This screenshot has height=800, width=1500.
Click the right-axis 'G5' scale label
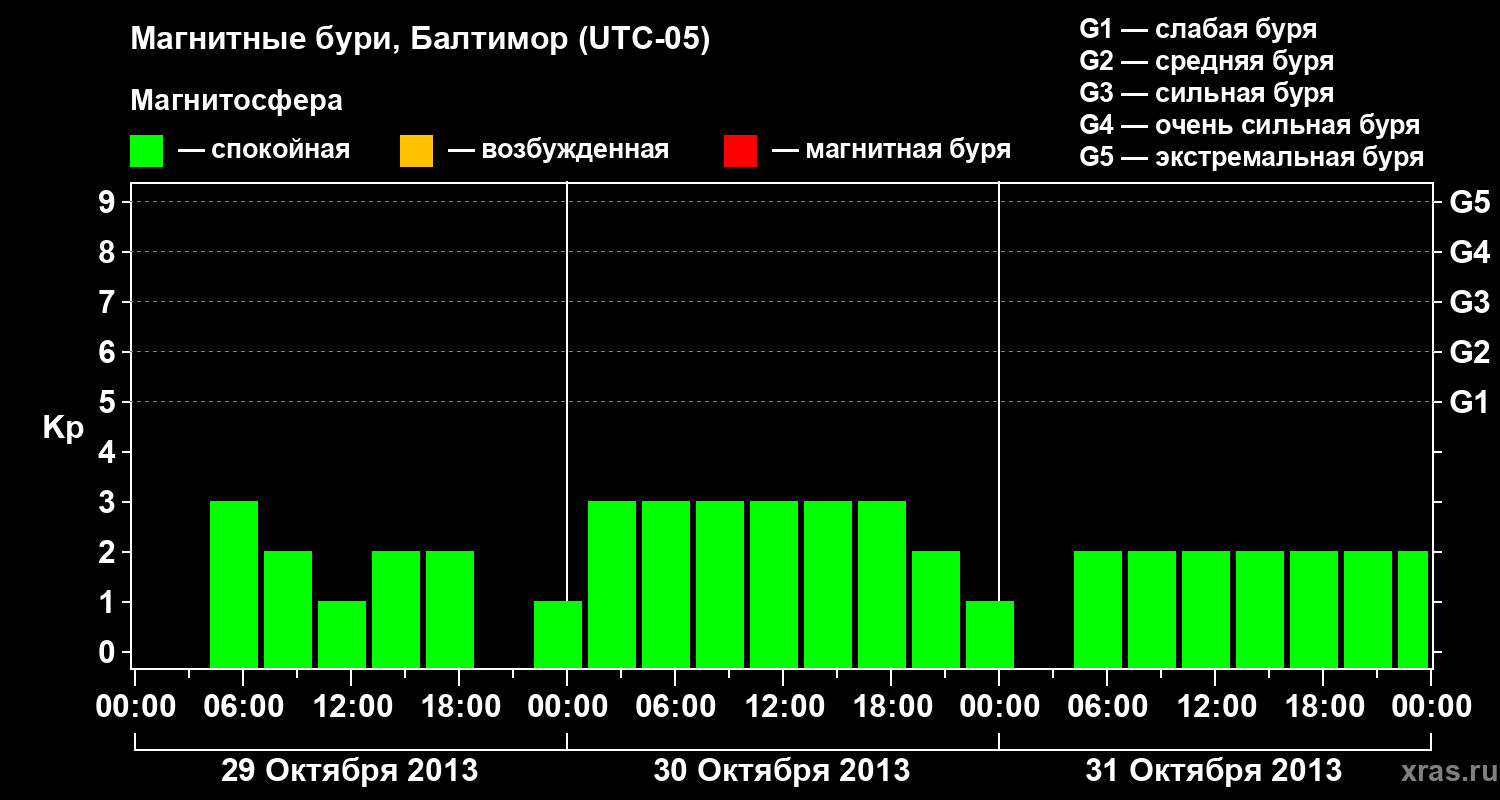1469,202
